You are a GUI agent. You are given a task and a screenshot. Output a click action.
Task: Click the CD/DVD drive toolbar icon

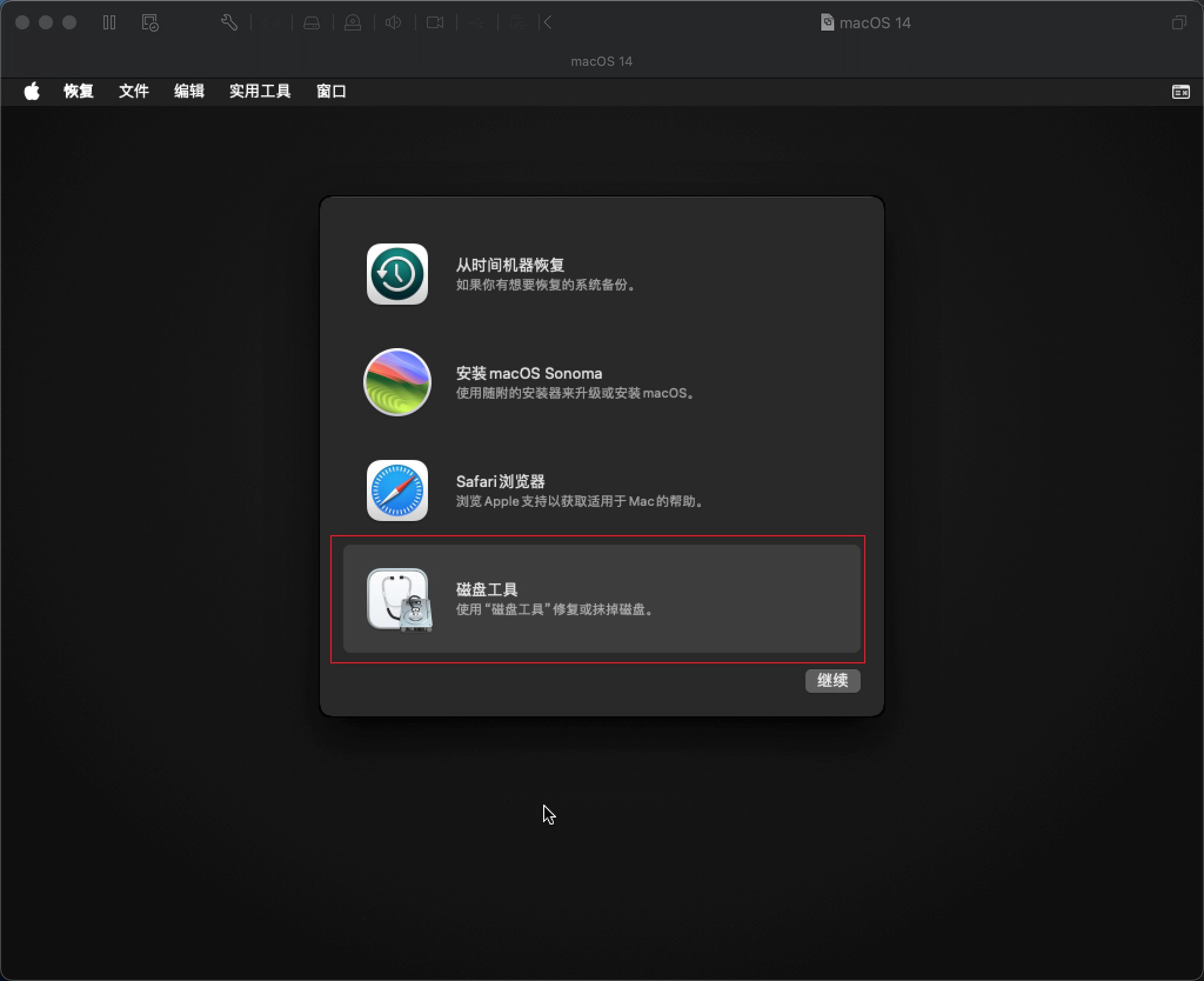pyautogui.click(x=353, y=23)
